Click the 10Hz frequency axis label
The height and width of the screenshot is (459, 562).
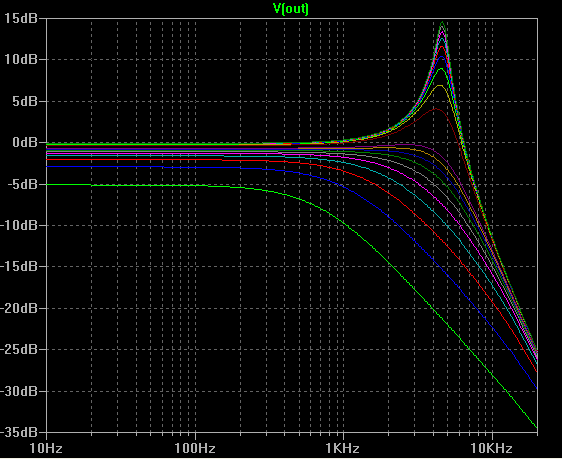46,448
